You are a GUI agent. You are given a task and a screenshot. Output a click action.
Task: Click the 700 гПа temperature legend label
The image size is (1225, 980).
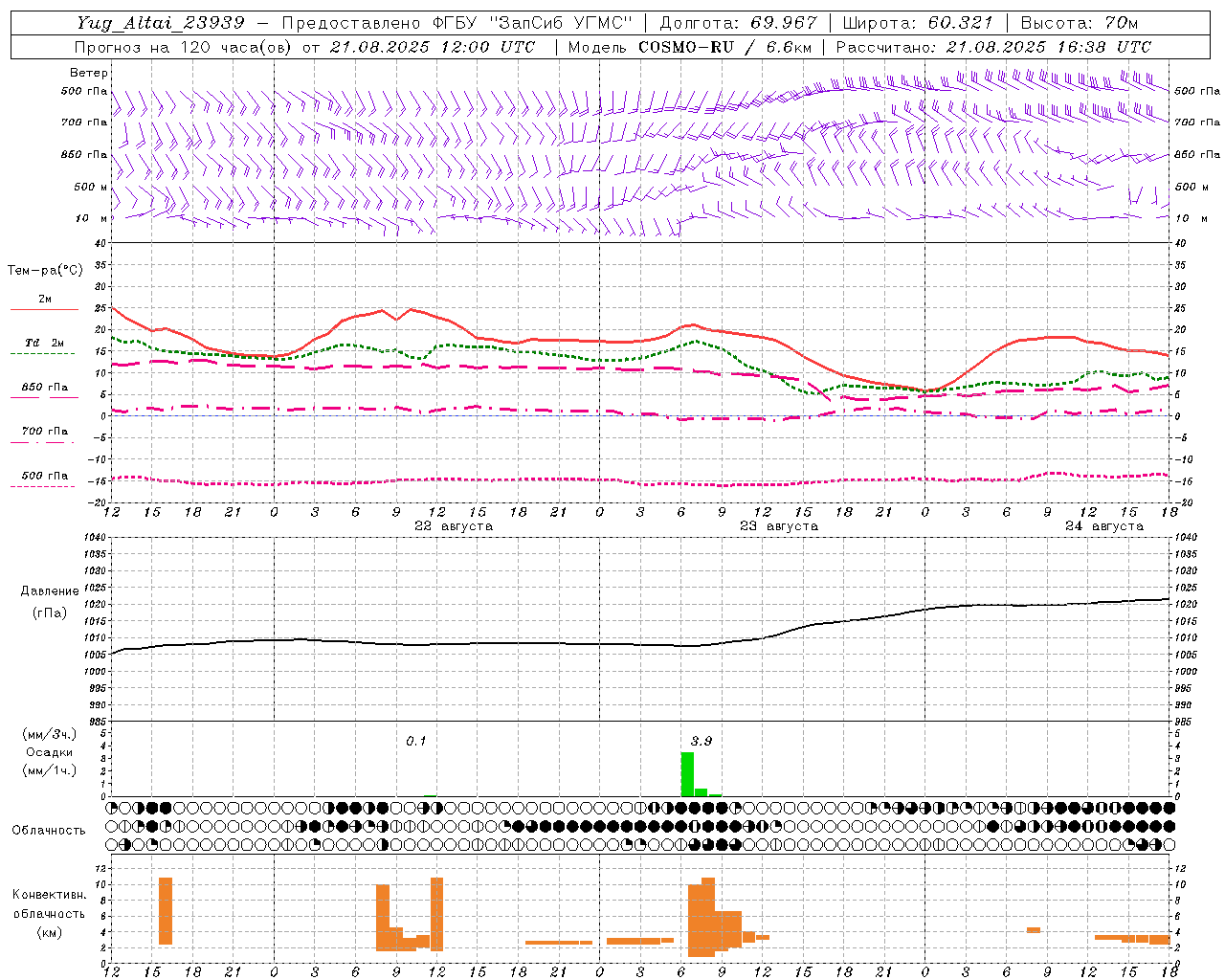pyautogui.click(x=45, y=432)
